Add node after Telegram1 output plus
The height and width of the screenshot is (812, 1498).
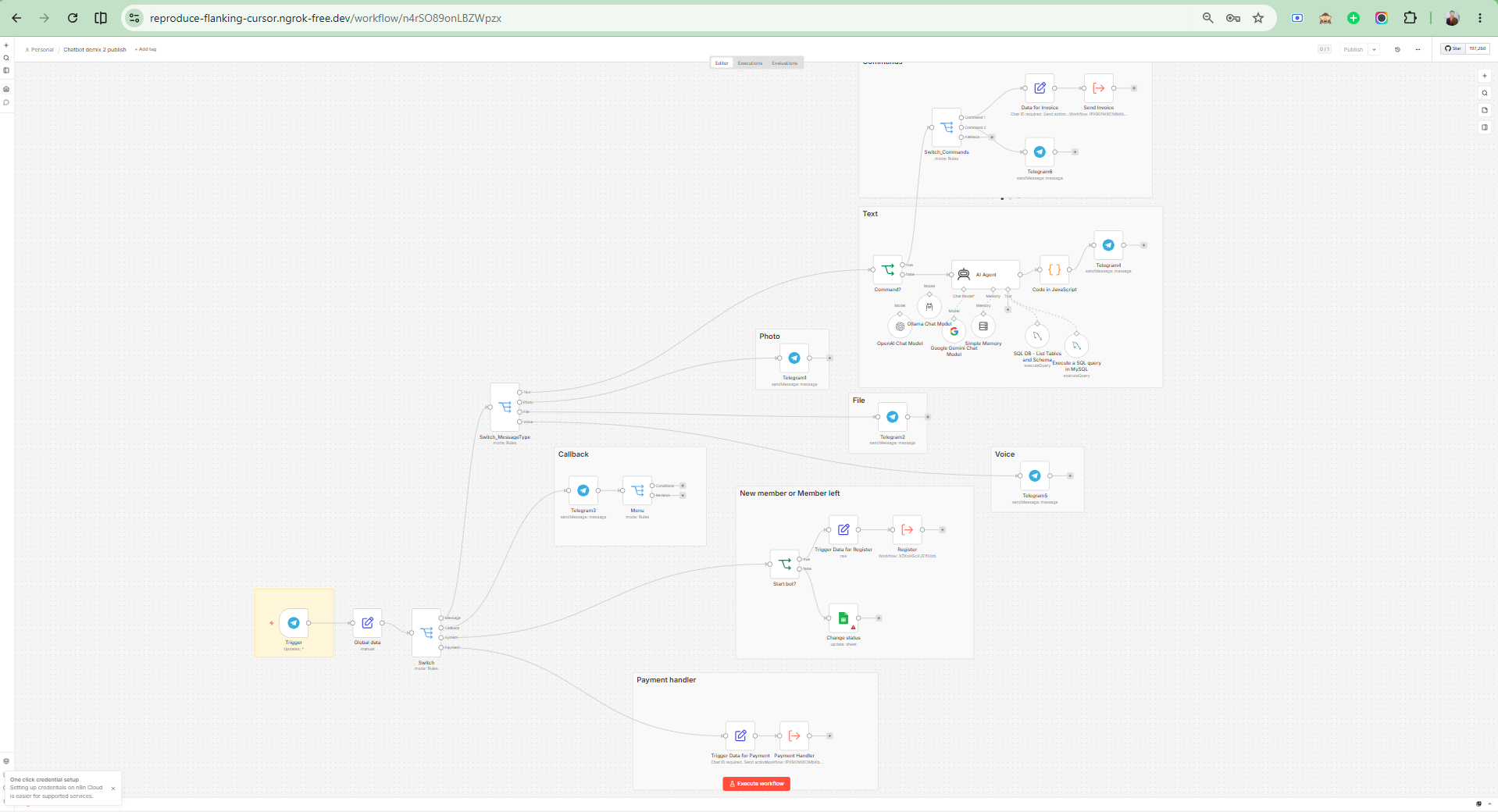[829, 358]
